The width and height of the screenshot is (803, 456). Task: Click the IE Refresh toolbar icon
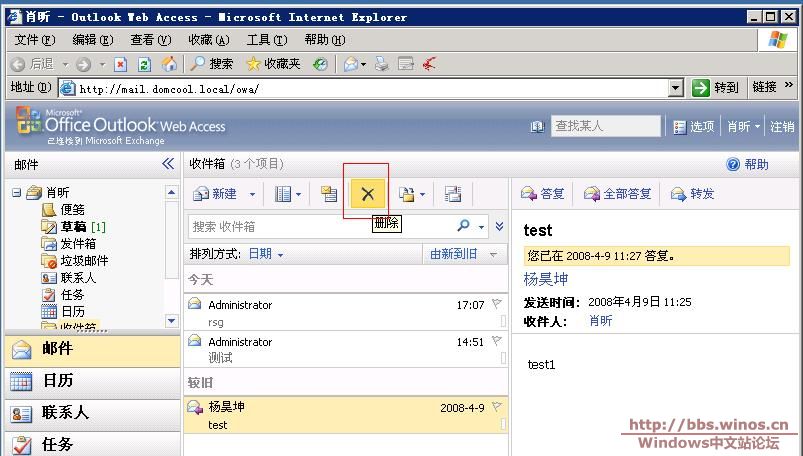tap(144, 64)
